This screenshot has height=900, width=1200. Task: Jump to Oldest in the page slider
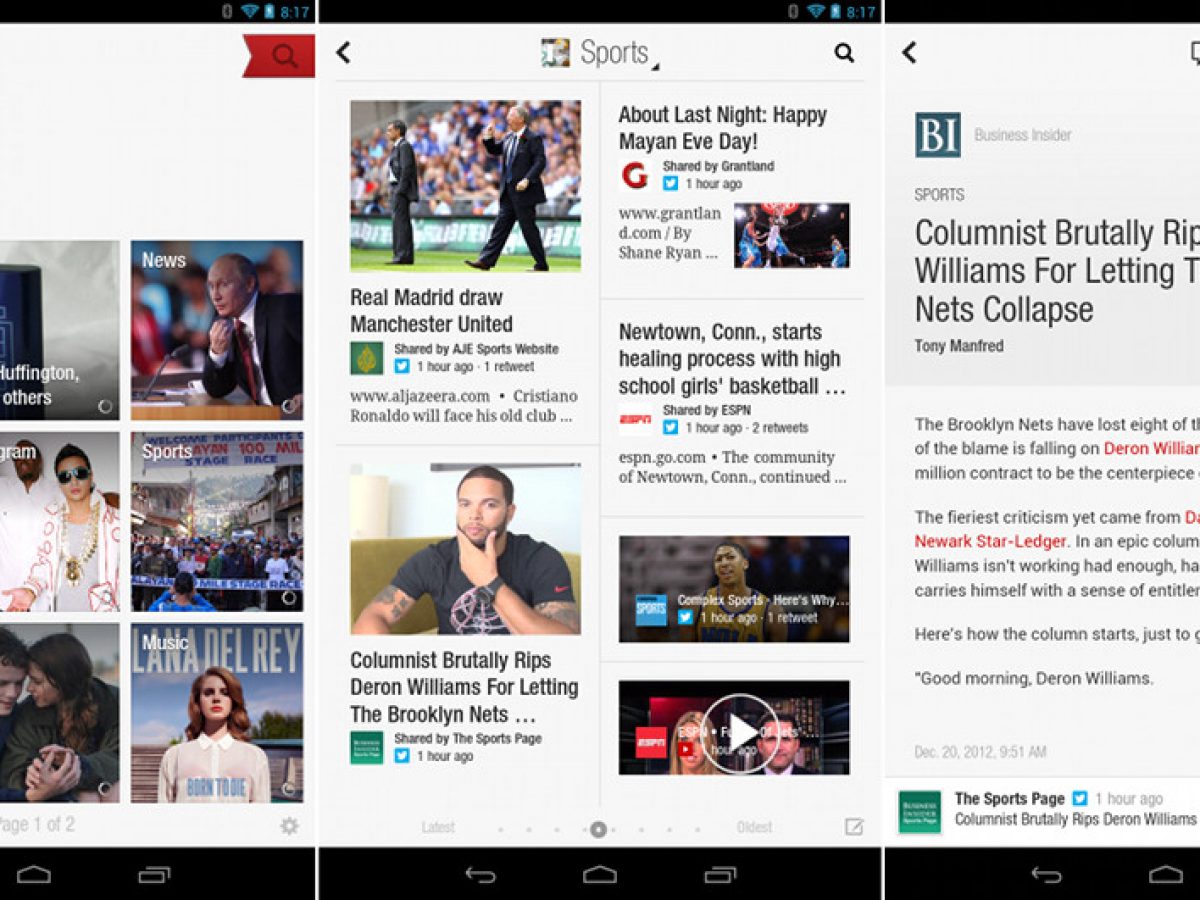pyautogui.click(x=754, y=828)
